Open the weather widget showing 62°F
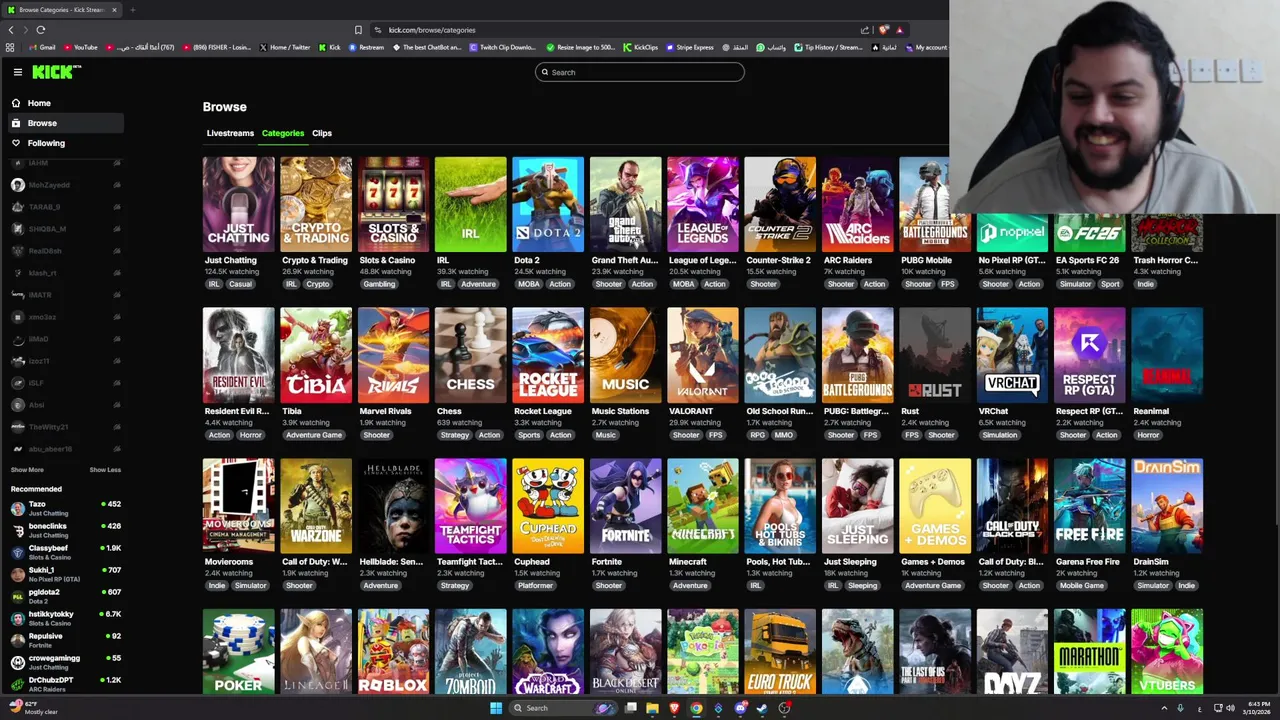 pyautogui.click(x=34, y=708)
